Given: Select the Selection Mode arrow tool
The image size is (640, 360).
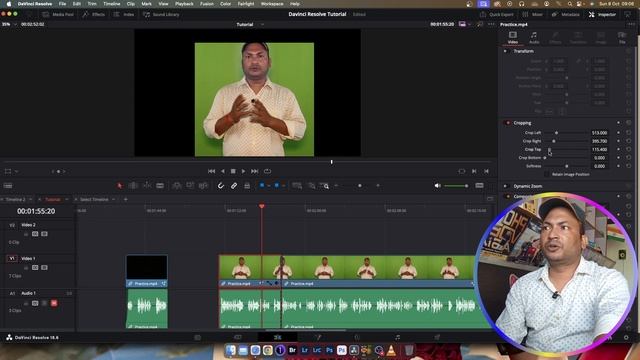Looking at the screenshot, I should point(120,186).
